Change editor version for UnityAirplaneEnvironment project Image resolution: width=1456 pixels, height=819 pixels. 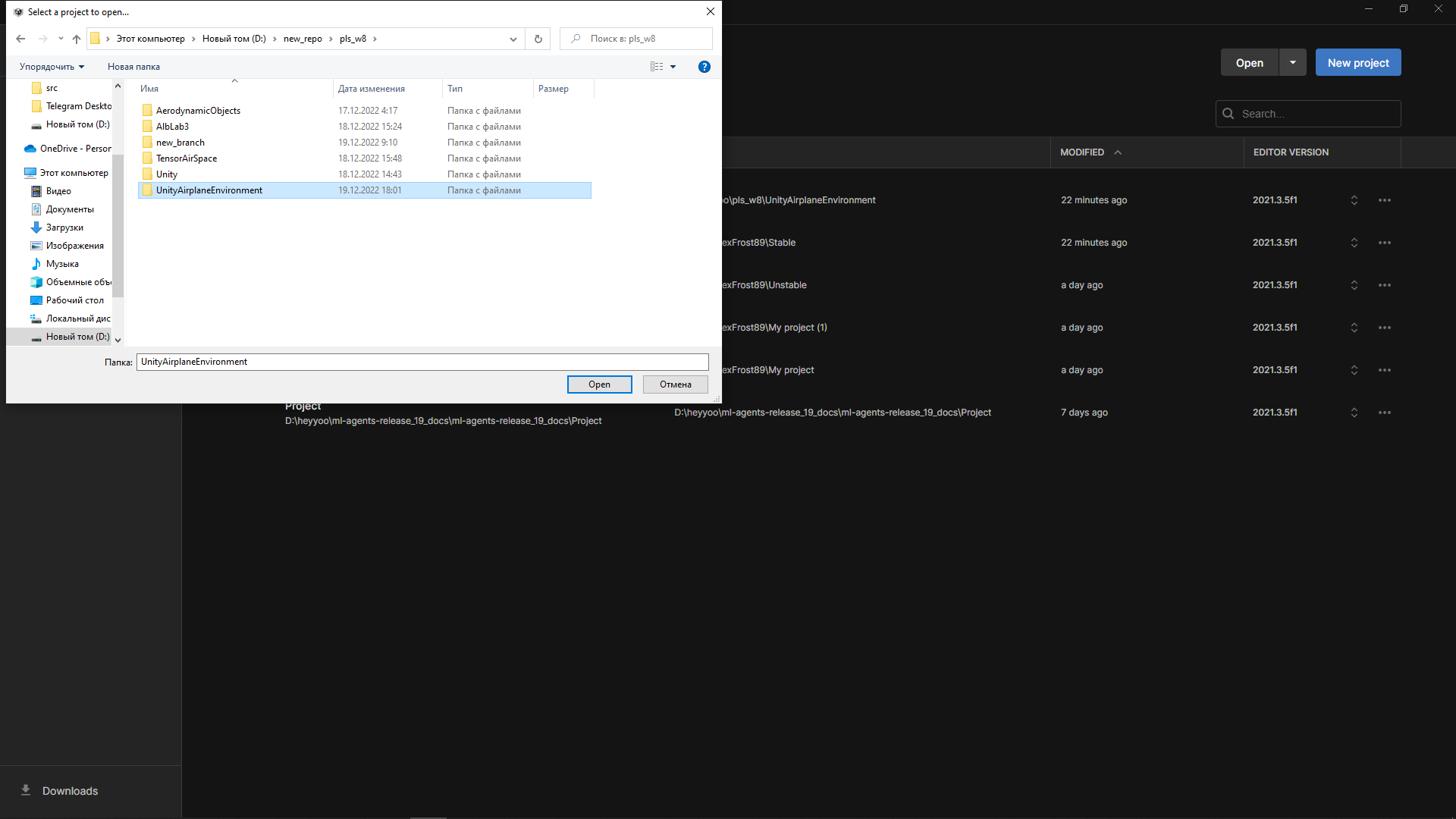pos(1354,200)
